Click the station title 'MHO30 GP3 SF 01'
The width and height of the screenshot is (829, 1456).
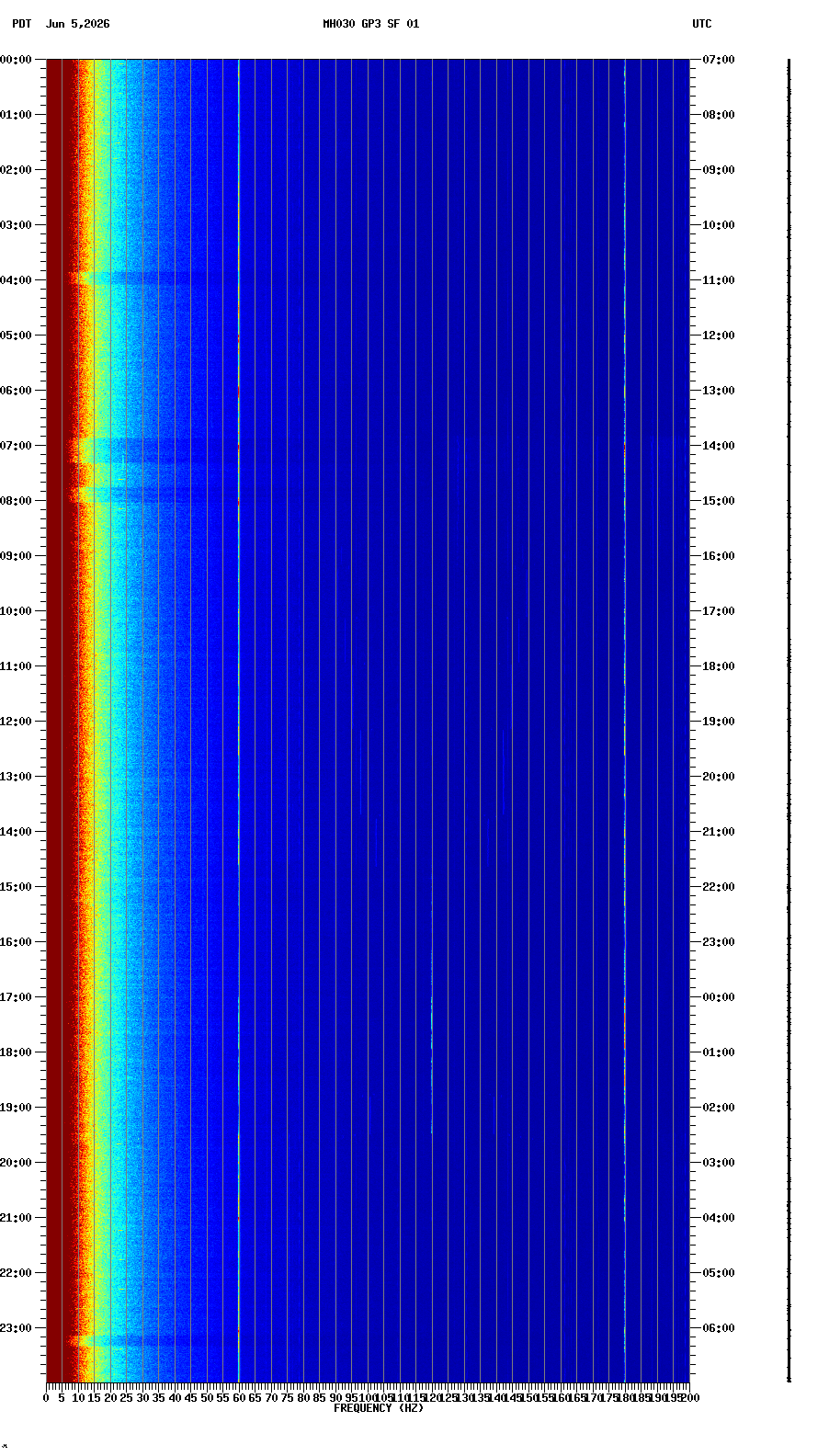point(370,24)
